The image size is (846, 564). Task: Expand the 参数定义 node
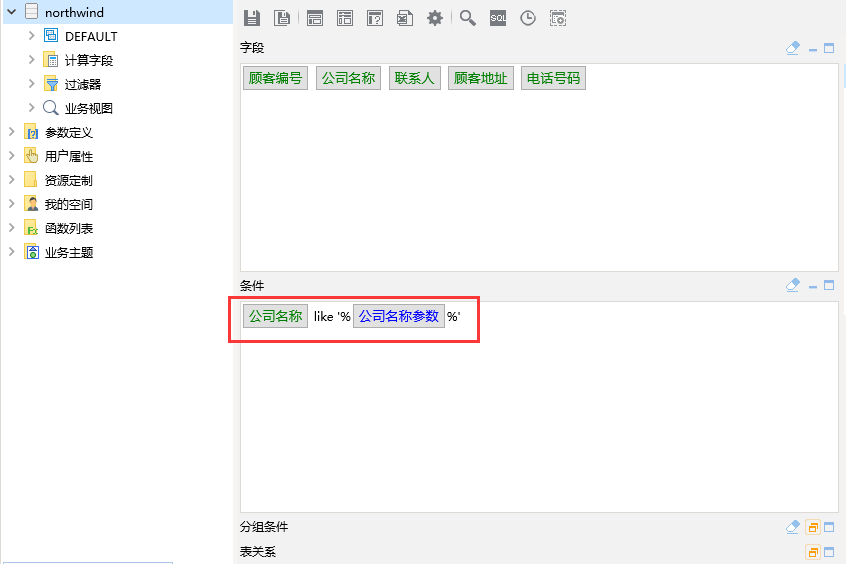[x=11, y=132]
